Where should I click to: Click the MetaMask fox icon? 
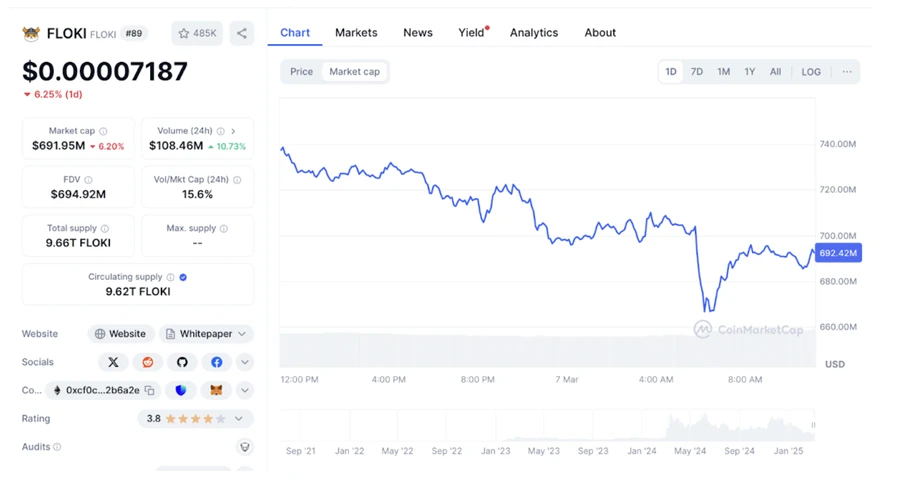point(215,390)
